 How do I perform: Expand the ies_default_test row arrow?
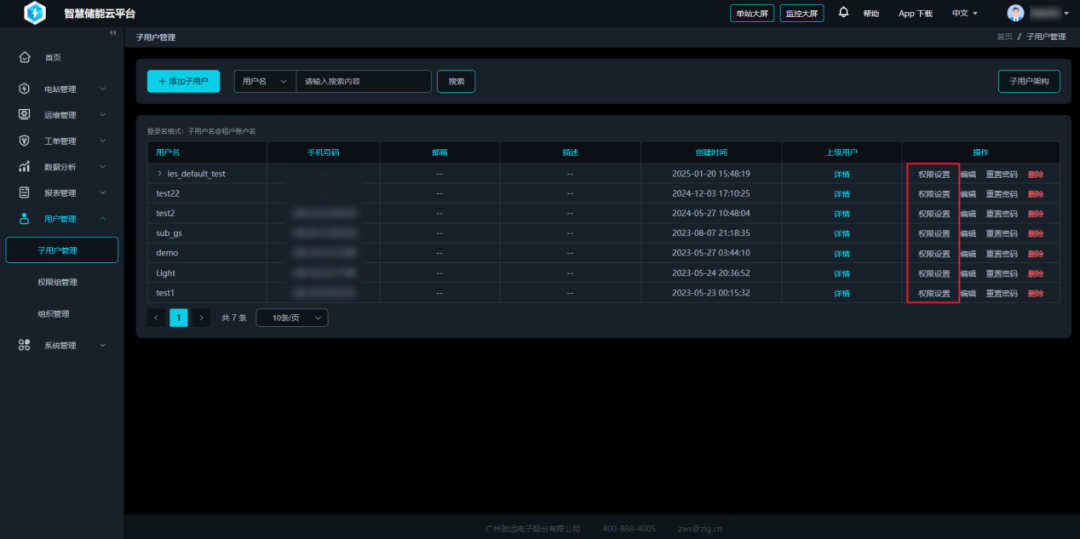point(160,173)
